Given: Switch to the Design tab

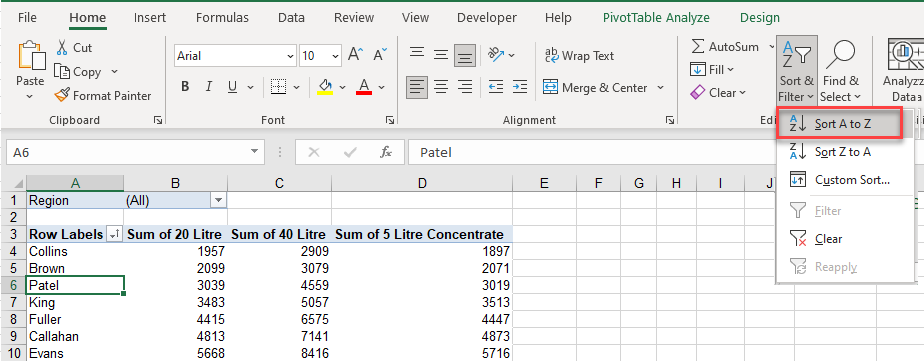Looking at the screenshot, I should tap(760, 18).
